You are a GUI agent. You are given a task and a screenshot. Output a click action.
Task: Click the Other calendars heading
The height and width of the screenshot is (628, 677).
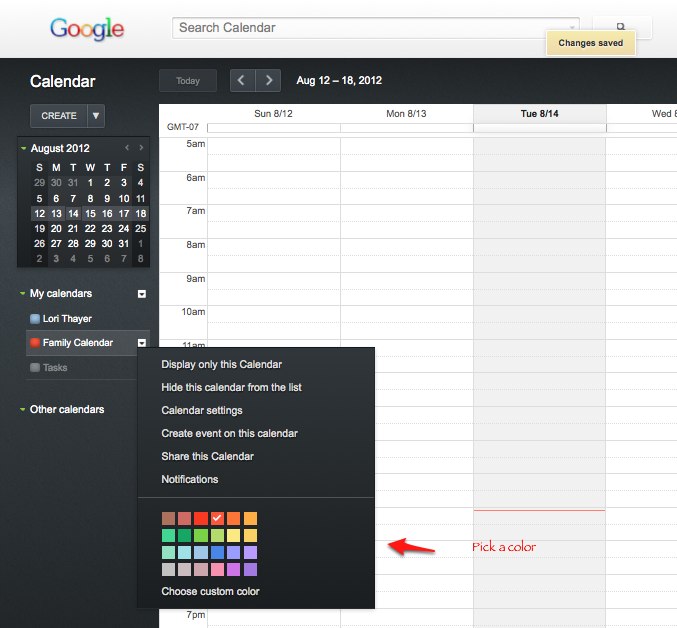(x=67, y=409)
